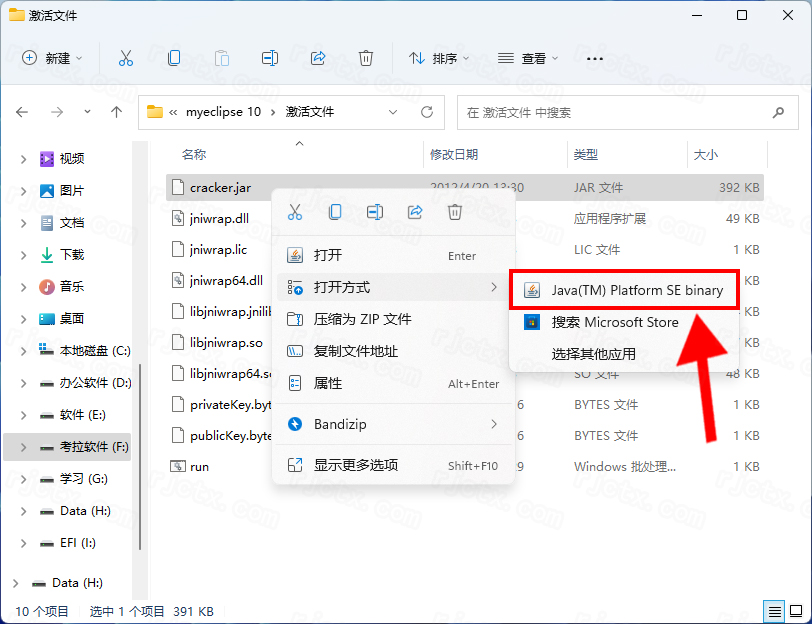This screenshot has height=624, width=812.
Task: Choose Java(TM) Platform SE binary
Action: click(624, 290)
